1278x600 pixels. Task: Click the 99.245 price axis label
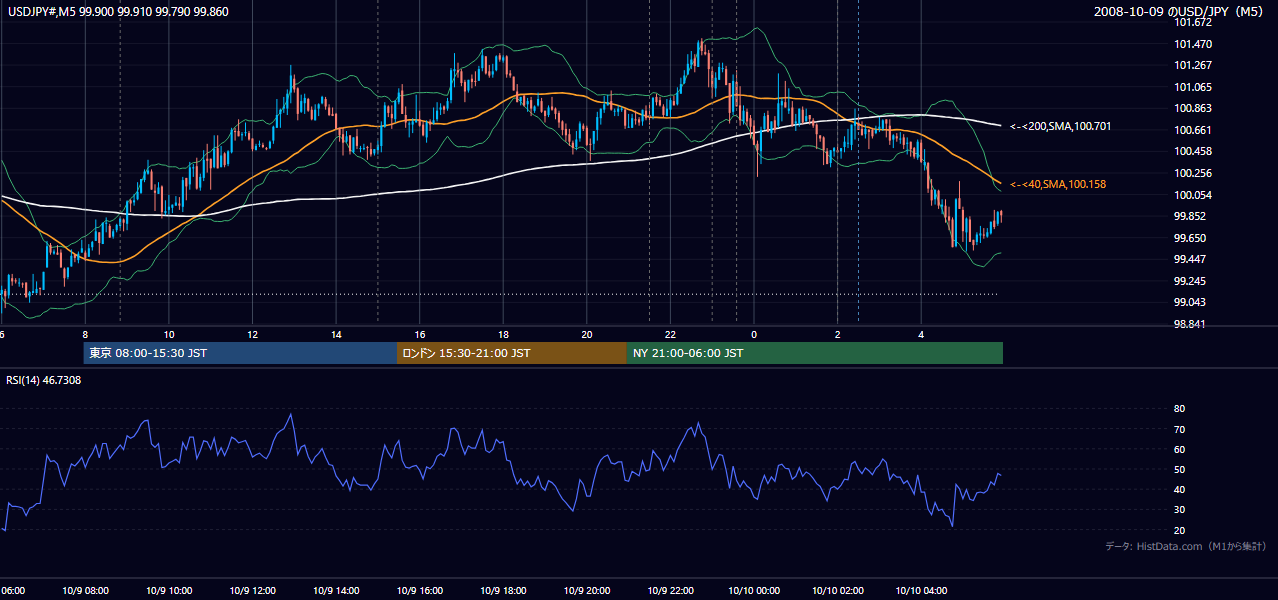(x=1191, y=282)
